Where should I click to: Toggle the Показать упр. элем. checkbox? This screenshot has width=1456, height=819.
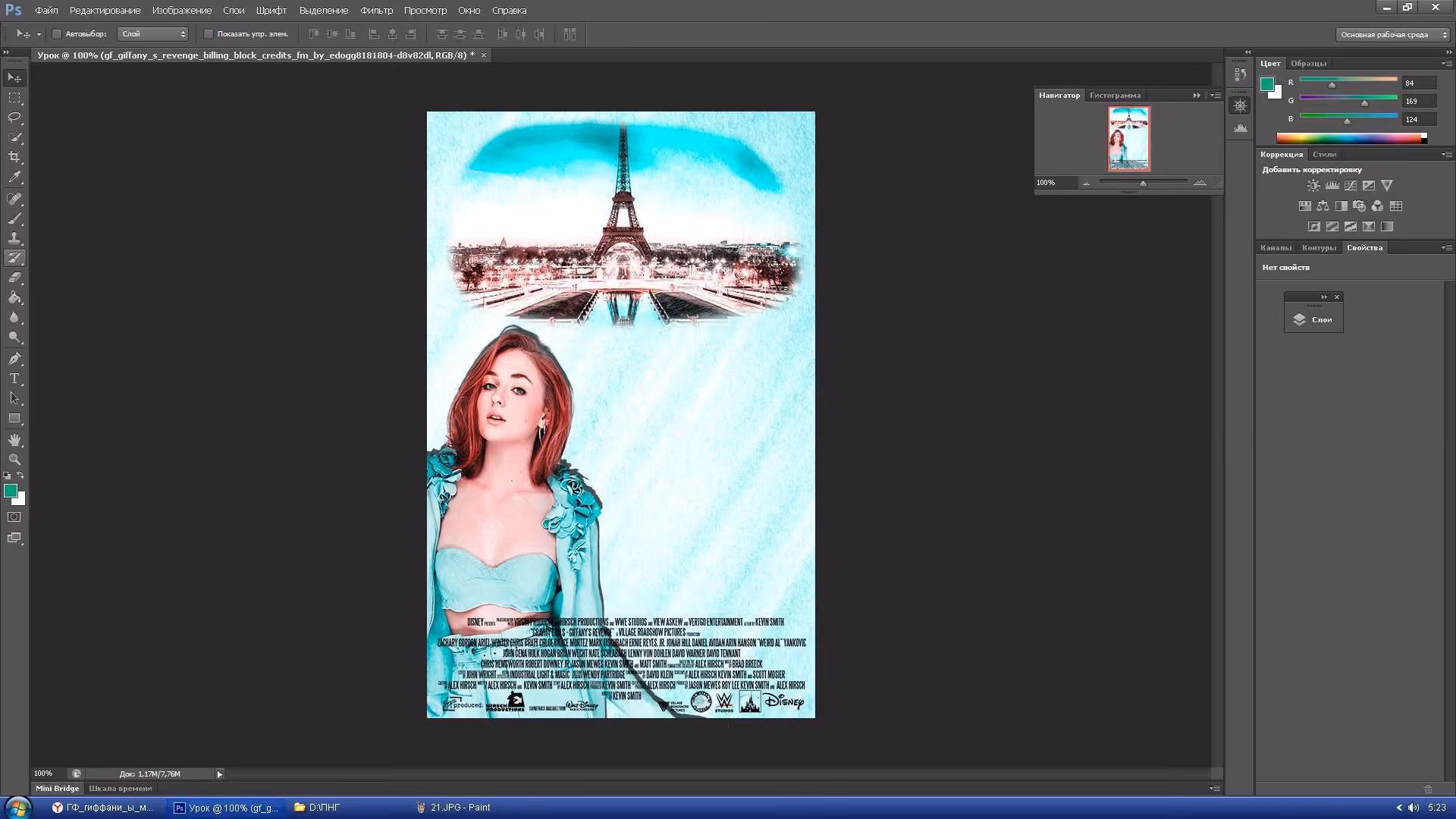(x=209, y=34)
